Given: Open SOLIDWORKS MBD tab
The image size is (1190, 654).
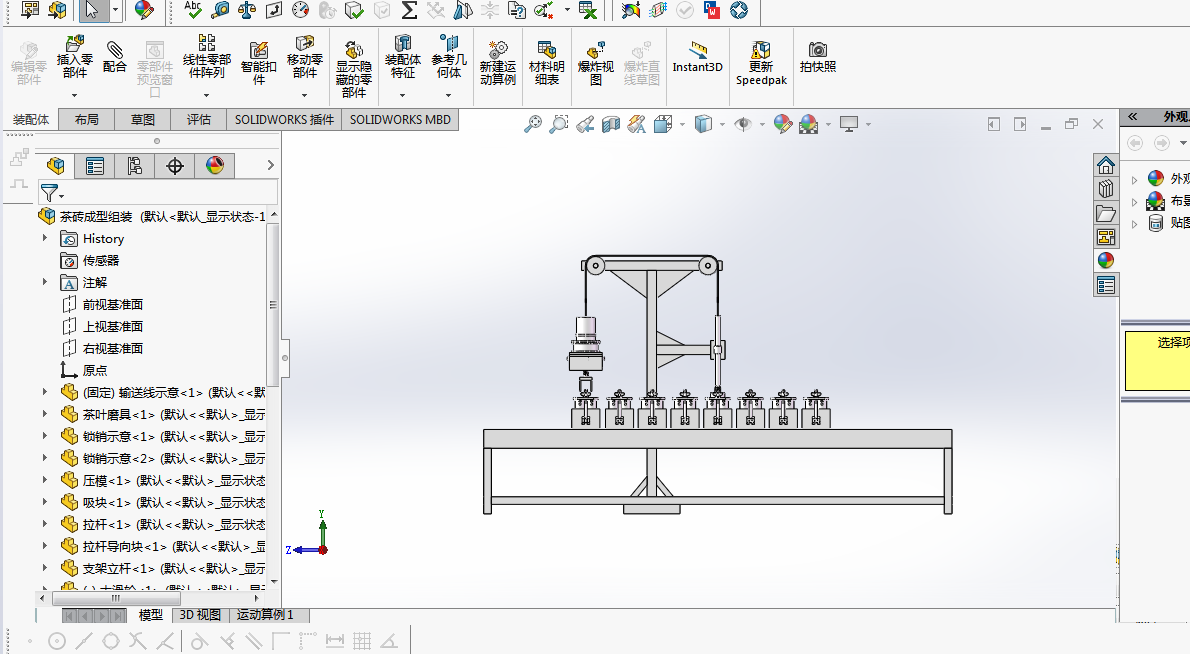Looking at the screenshot, I should point(400,120).
